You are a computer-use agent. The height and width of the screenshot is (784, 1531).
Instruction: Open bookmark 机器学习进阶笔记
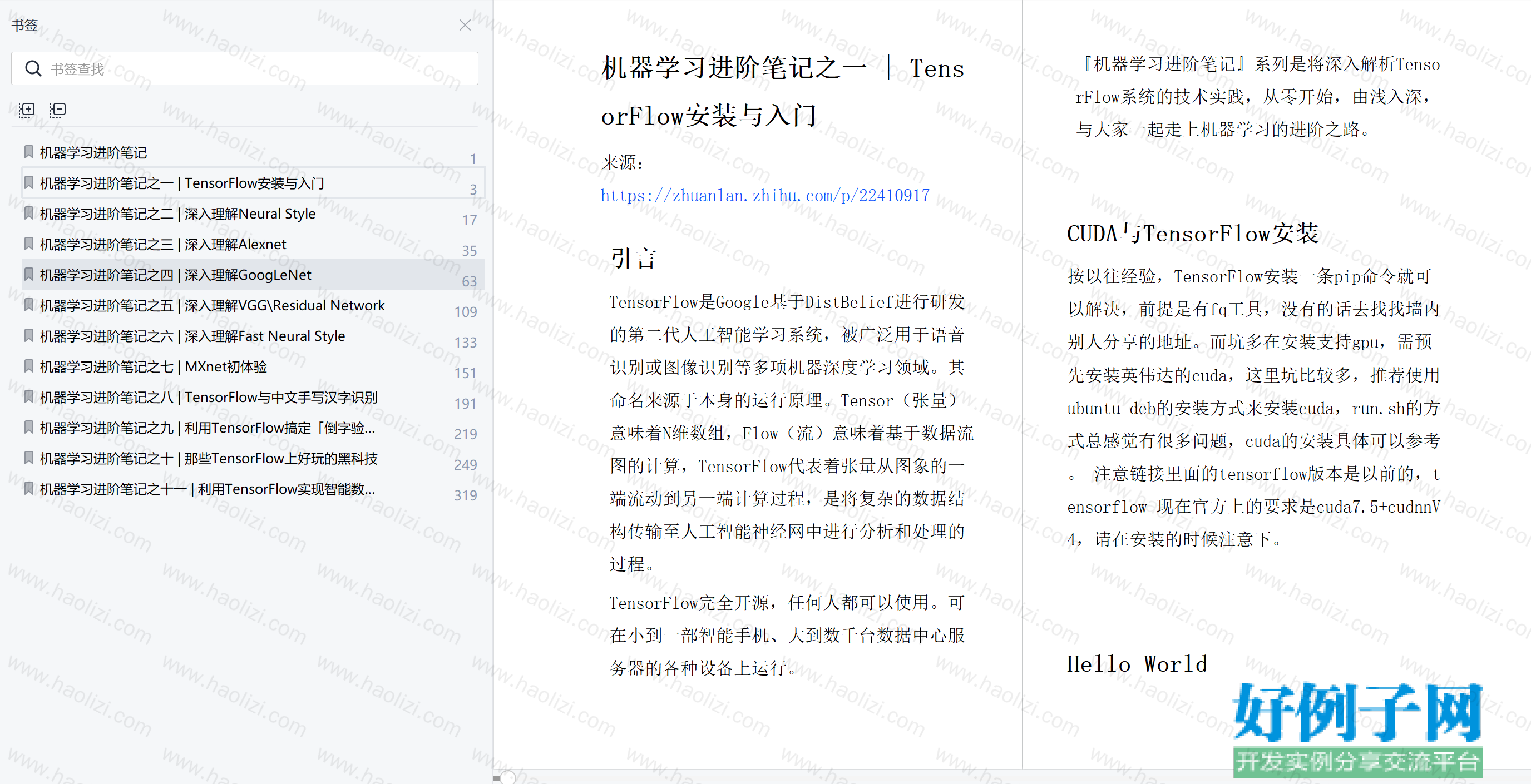(x=253, y=153)
